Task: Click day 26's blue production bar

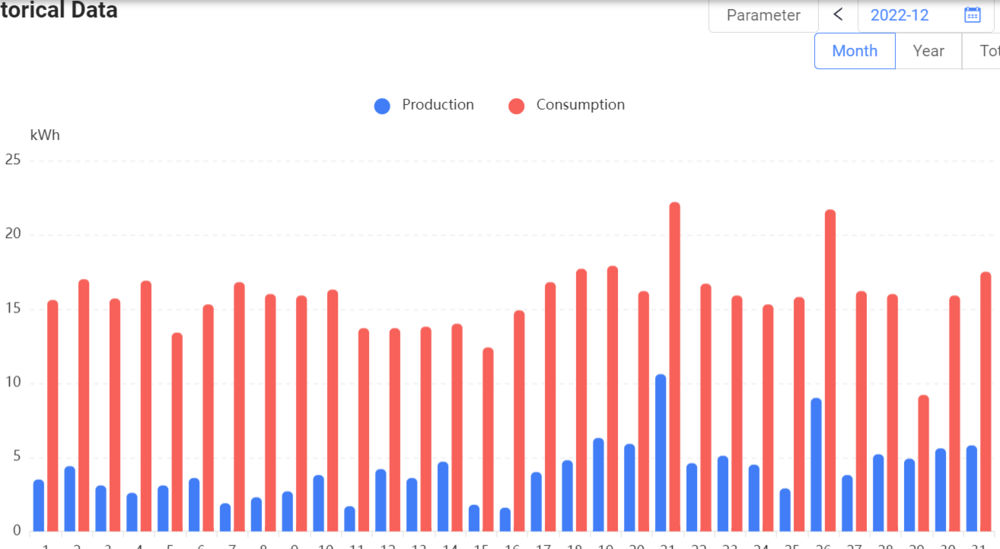Action: pyautogui.click(x=816, y=464)
